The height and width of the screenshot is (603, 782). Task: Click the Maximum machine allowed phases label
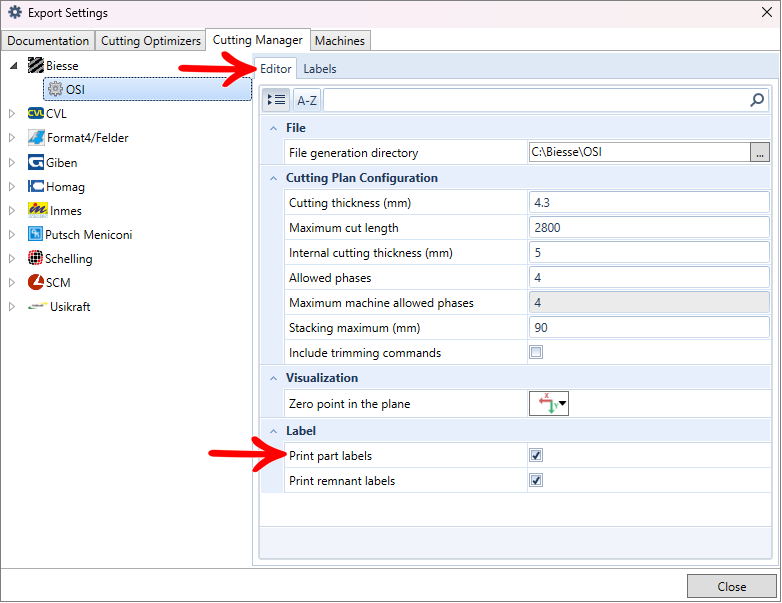click(x=381, y=303)
